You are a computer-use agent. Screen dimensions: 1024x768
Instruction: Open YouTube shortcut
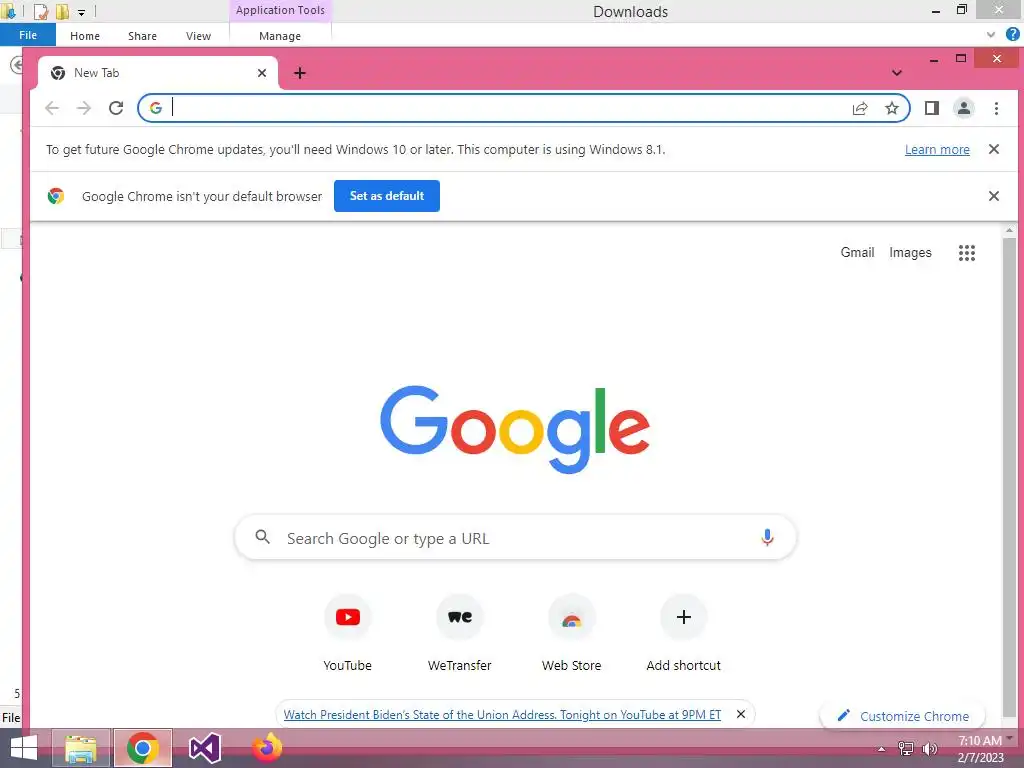point(347,633)
